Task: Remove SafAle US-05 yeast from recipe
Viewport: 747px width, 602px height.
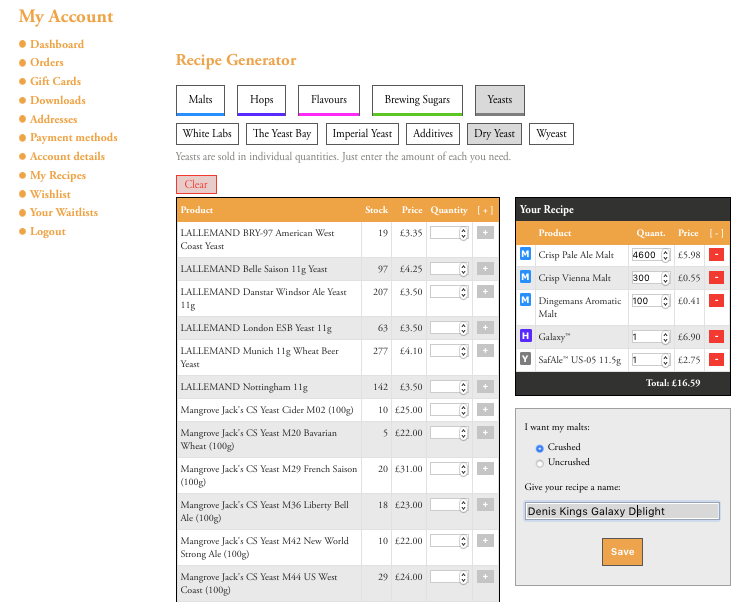Action: coord(716,360)
